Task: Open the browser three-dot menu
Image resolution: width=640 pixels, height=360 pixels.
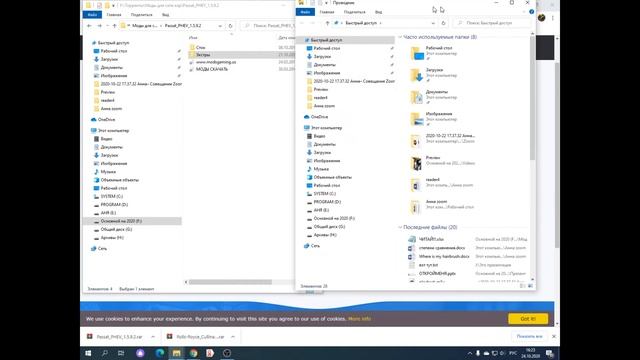Action: tap(553, 18)
